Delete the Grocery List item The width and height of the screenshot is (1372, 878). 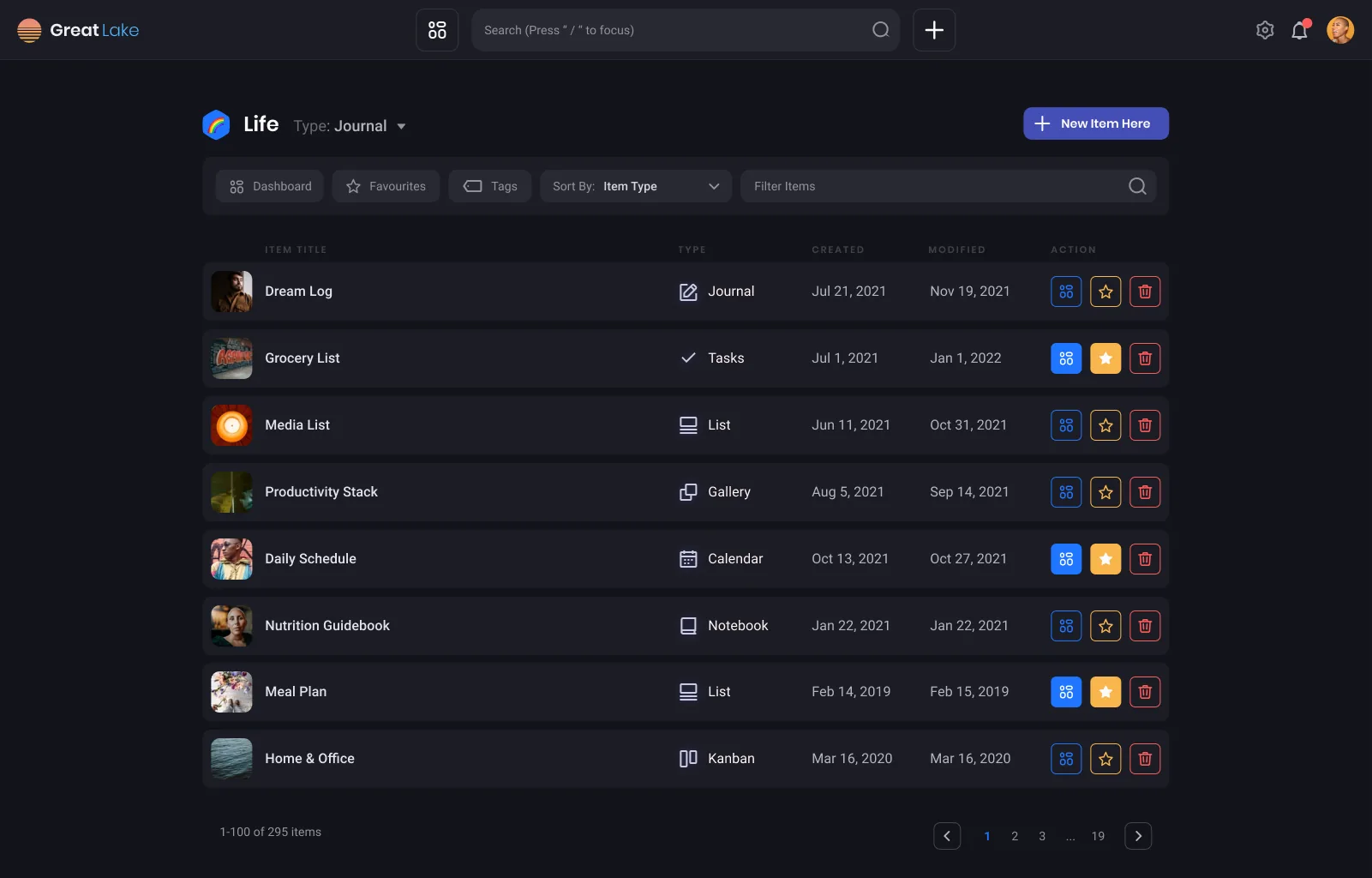click(1145, 358)
